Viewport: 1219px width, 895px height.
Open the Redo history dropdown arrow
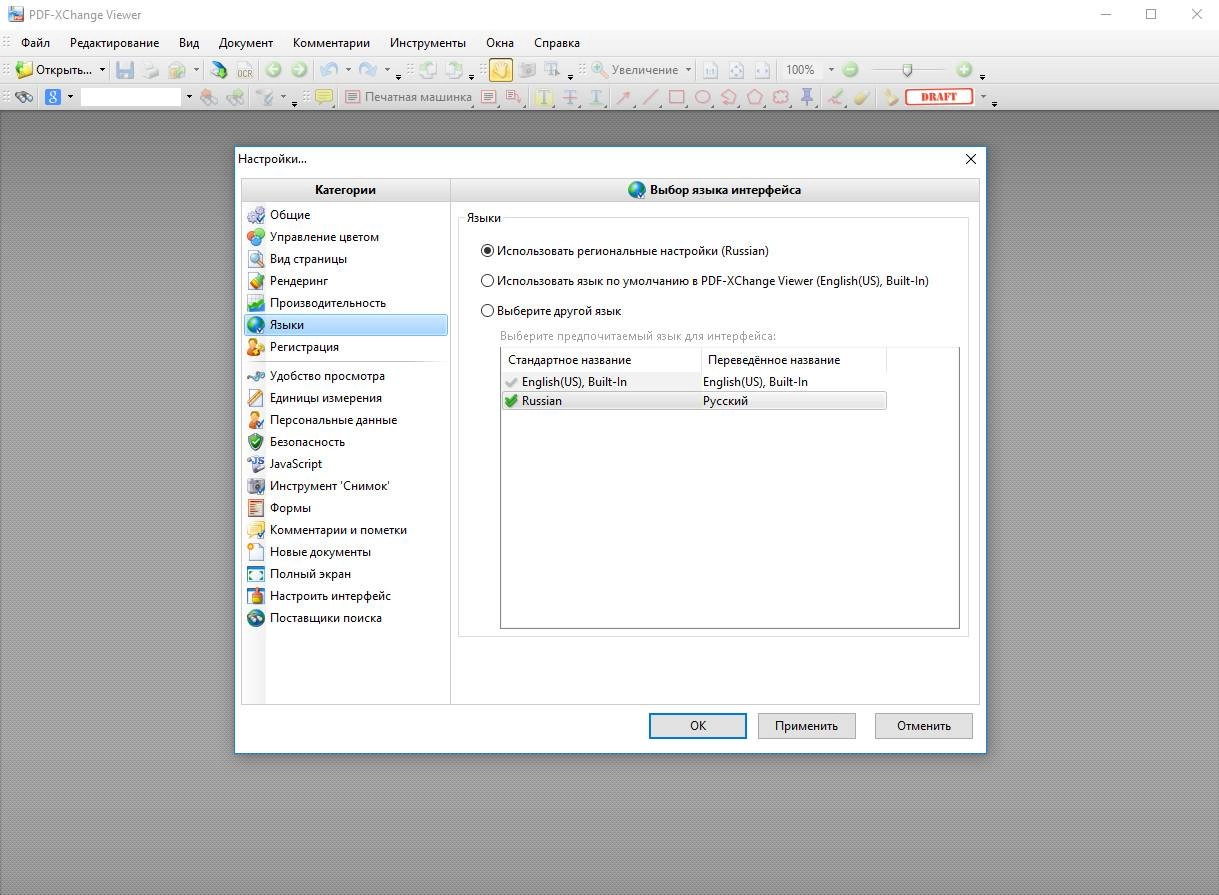click(x=387, y=70)
